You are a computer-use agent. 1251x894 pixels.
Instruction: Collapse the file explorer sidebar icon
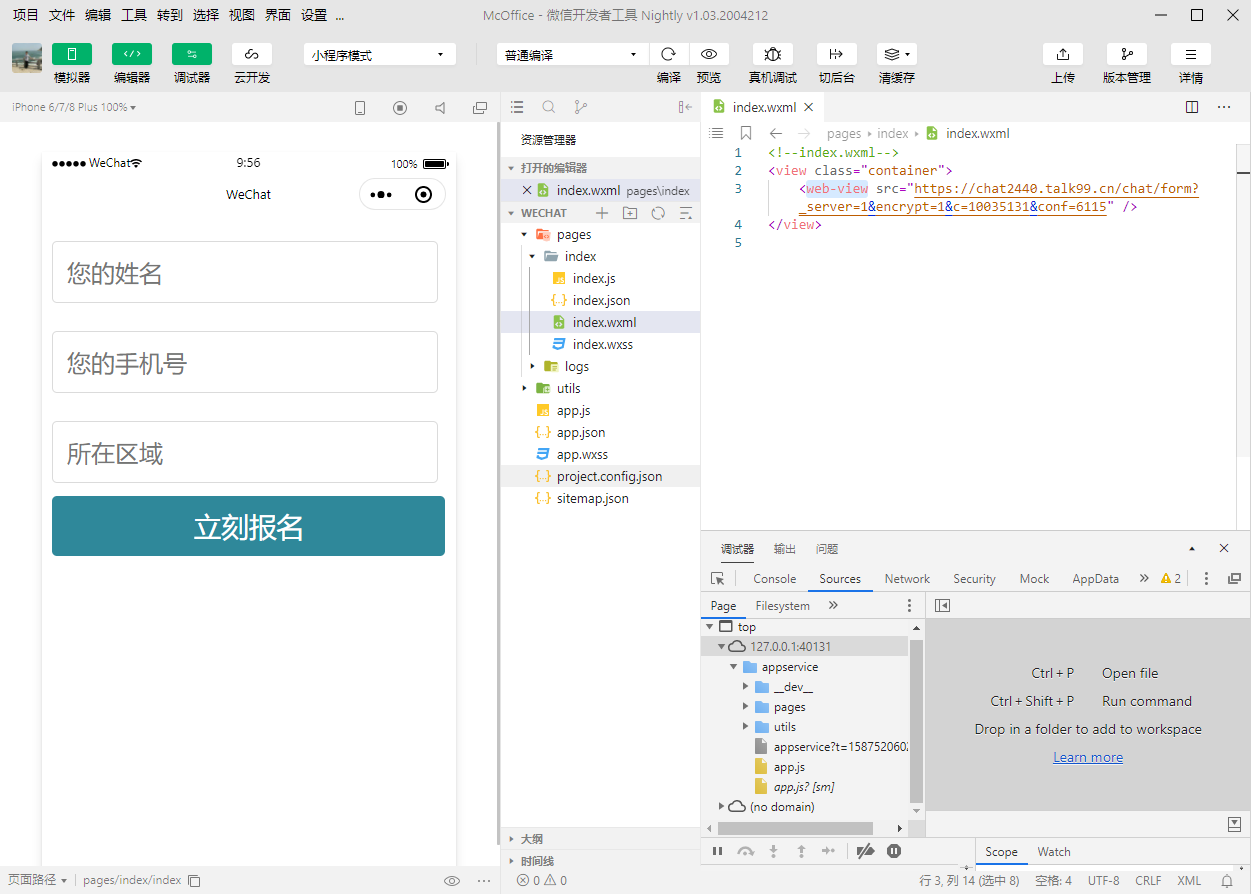tap(685, 107)
